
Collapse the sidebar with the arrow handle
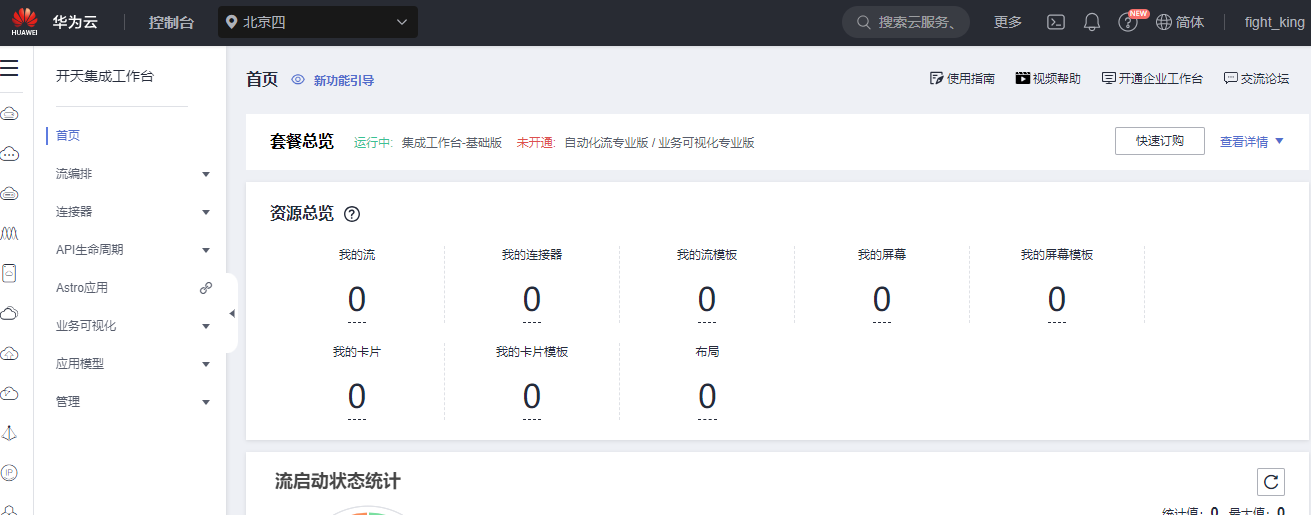tap(232, 313)
